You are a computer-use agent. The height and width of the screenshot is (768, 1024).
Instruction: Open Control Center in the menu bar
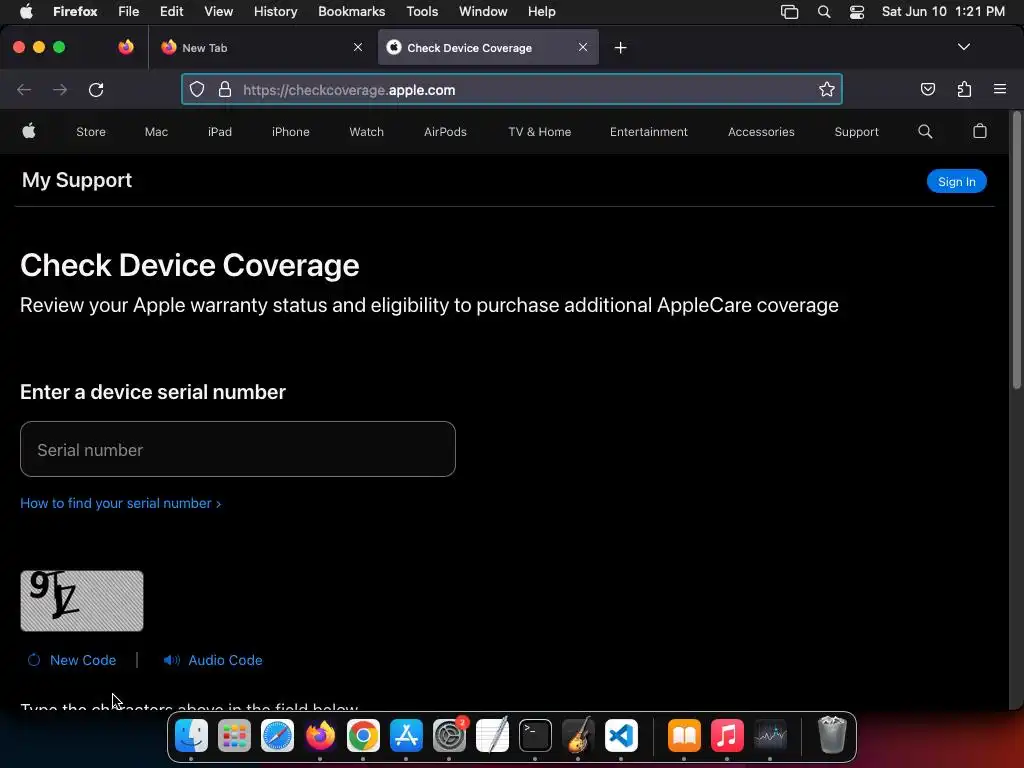tap(857, 12)
